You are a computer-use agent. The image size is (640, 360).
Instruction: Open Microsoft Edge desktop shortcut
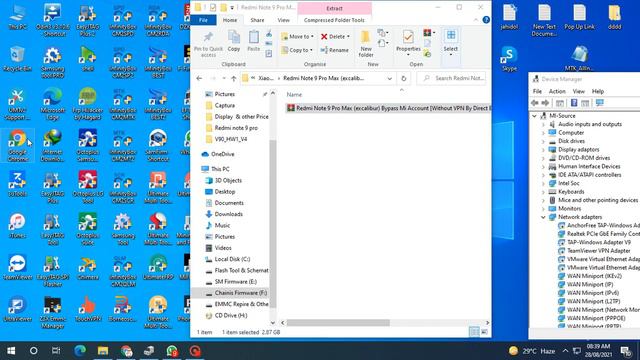53,104
